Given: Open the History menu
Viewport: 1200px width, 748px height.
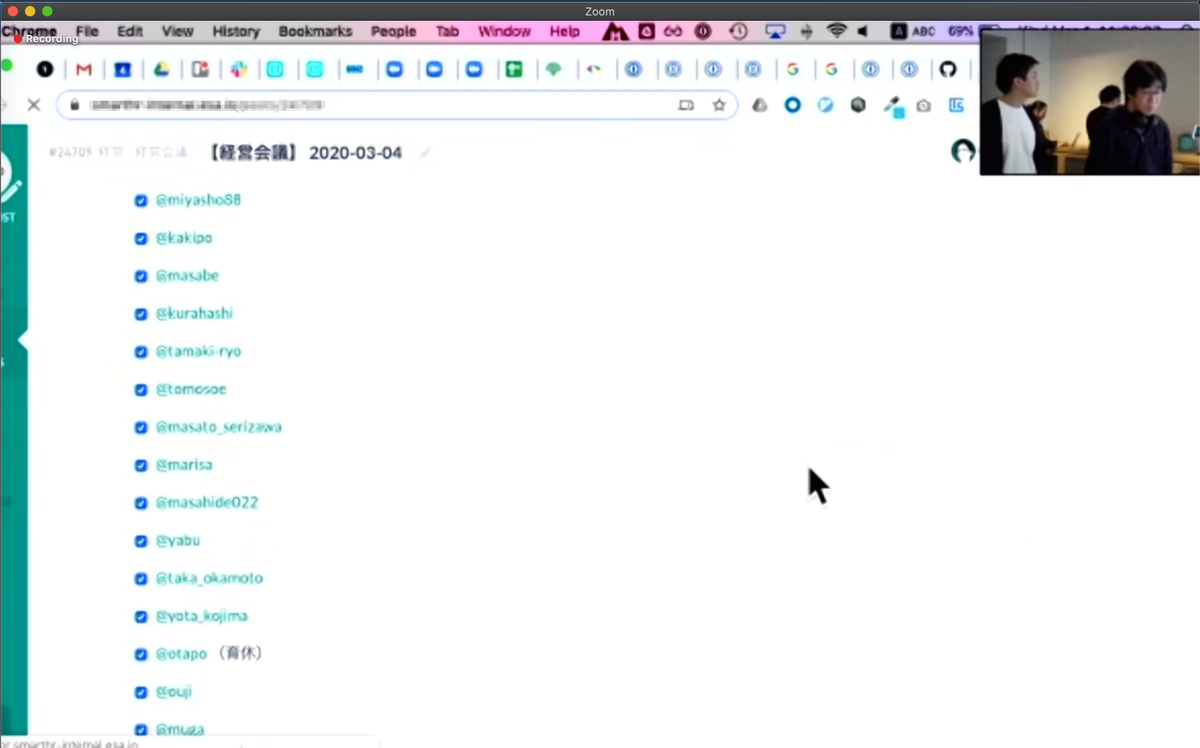Looking at the screenshot, I should pos(236,32).
